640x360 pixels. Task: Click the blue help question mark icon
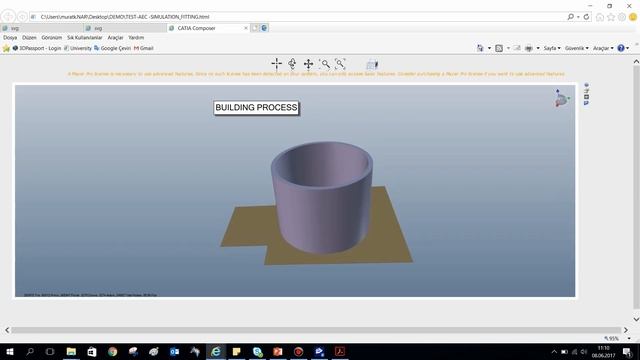621,48
